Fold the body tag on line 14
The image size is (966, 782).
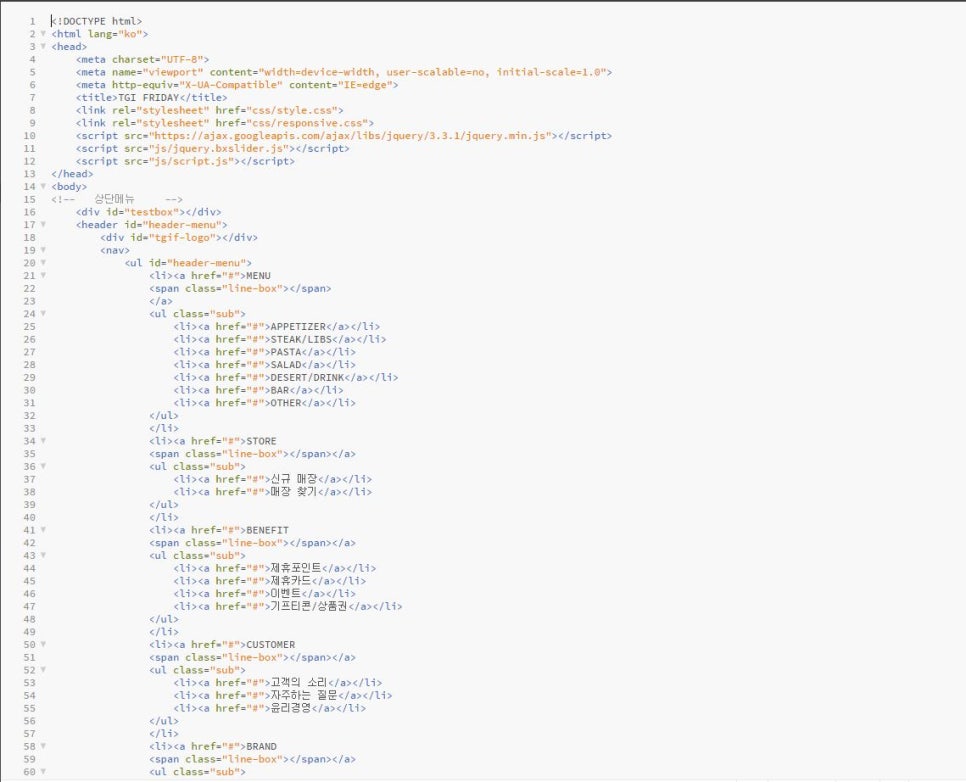tap(43, 187)
